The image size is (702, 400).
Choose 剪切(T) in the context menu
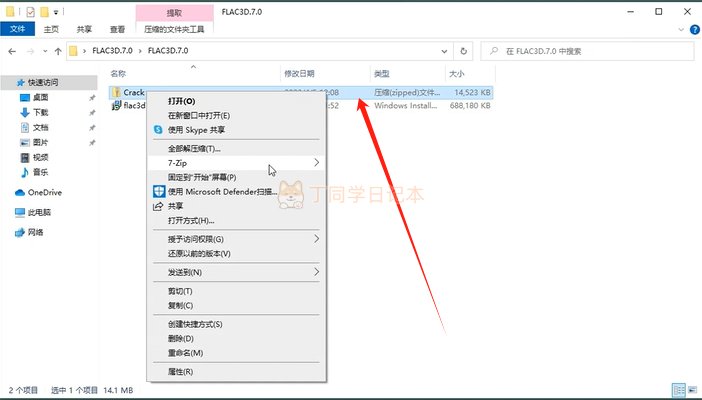pos(236,291)
